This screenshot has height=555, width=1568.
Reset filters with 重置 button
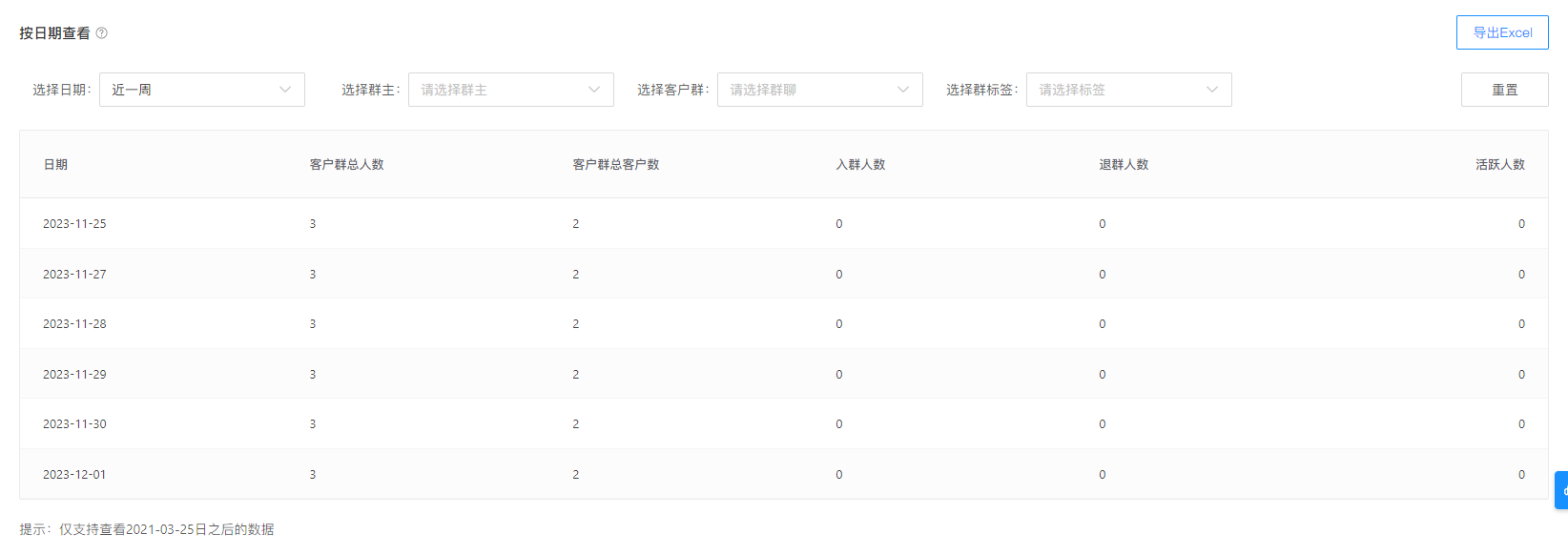click(x=1504, y=90)
